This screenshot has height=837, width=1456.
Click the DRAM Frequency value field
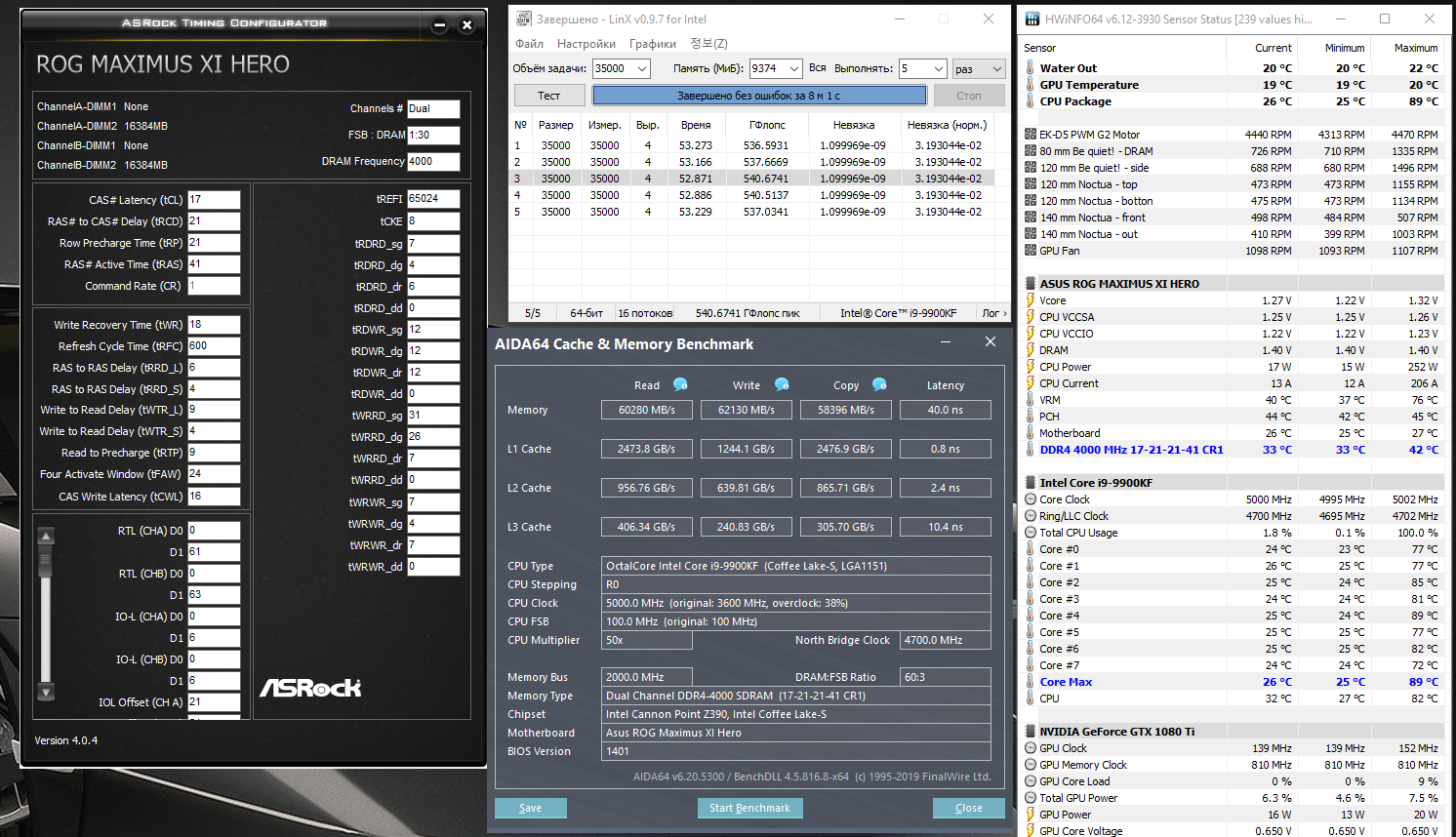coord(433,162)
